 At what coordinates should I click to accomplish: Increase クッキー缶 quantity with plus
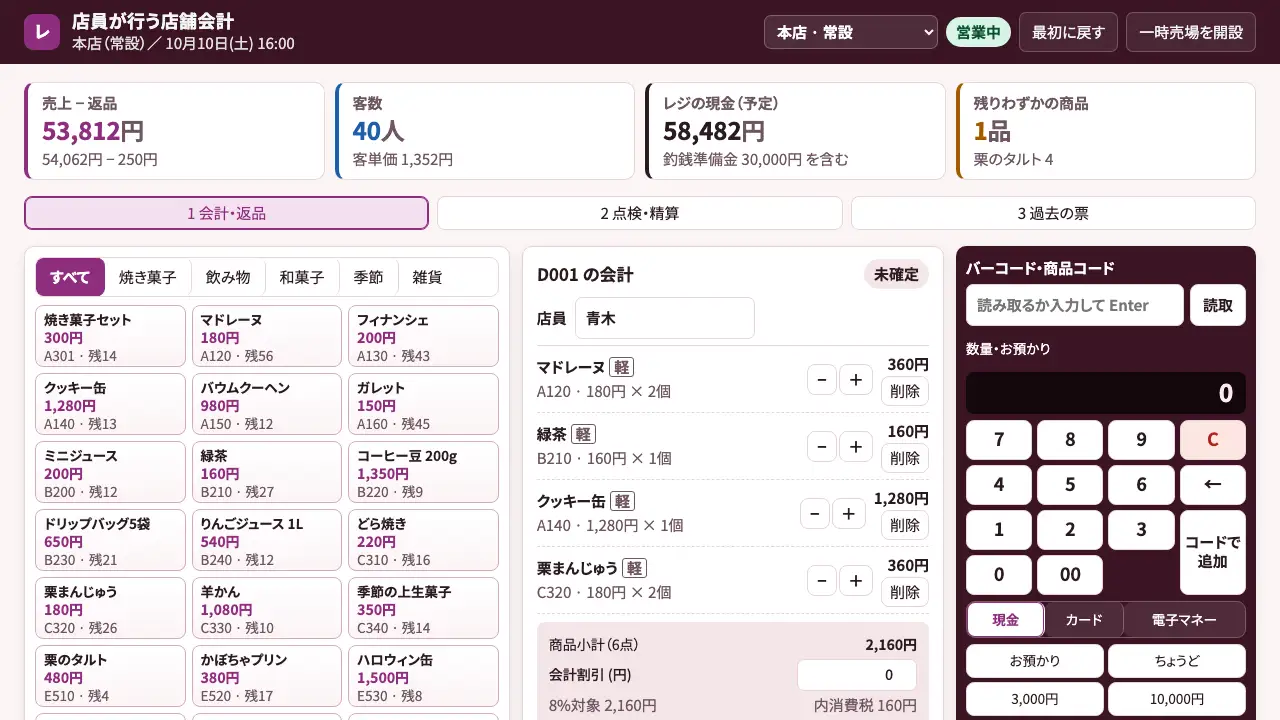pos(849,514)
